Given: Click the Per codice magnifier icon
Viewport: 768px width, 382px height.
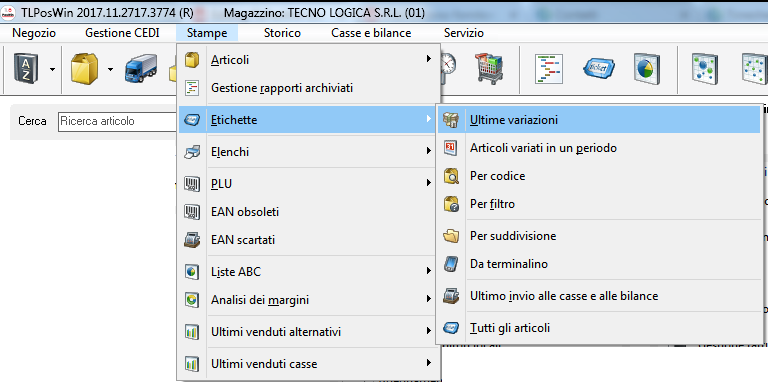Looking at the screenshot, I should pyautogui.click(x=451, y=176).
